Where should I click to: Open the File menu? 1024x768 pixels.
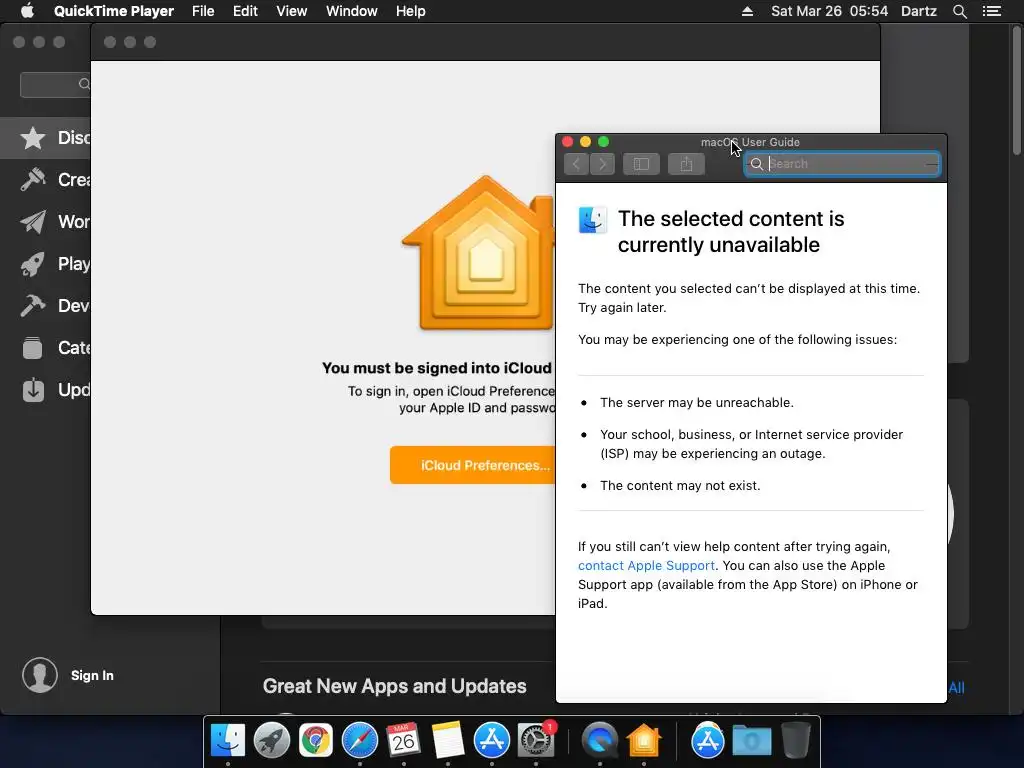(x=203, y=11)
